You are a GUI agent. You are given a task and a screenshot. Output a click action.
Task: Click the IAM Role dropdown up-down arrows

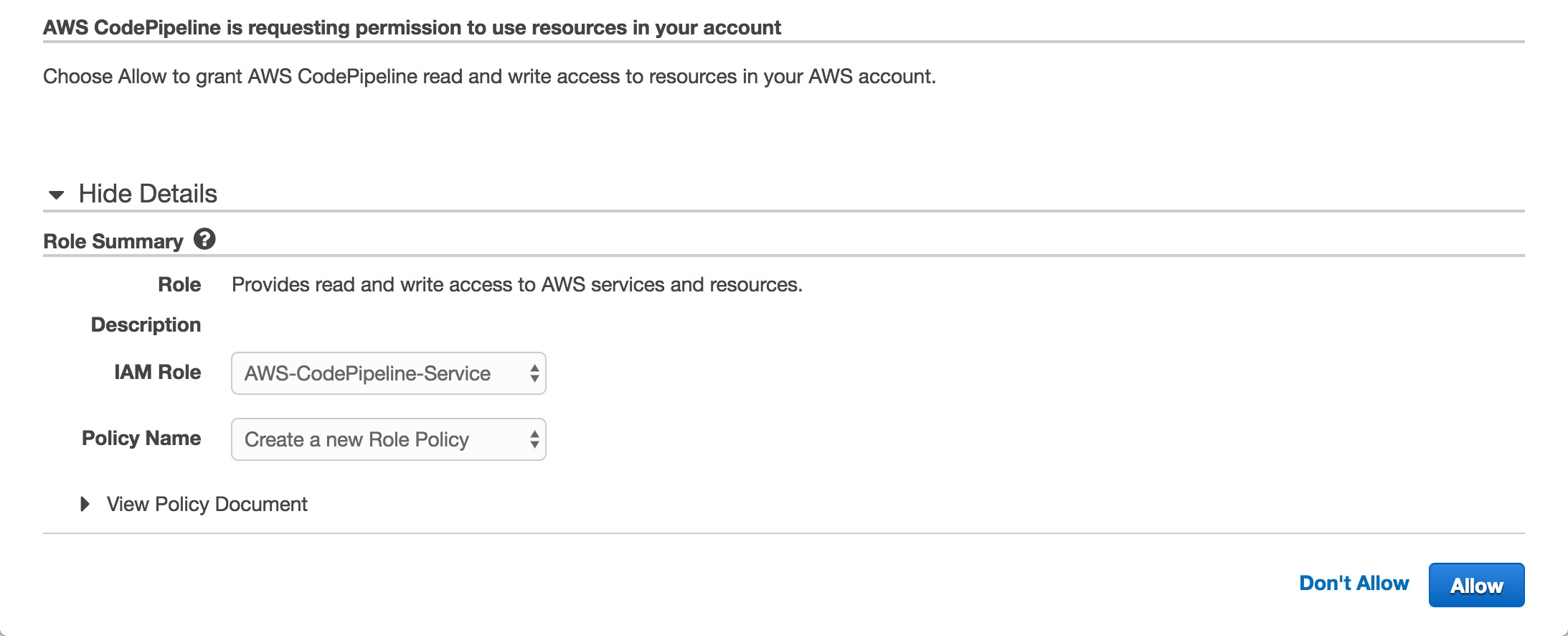click(x=534, y=373)
